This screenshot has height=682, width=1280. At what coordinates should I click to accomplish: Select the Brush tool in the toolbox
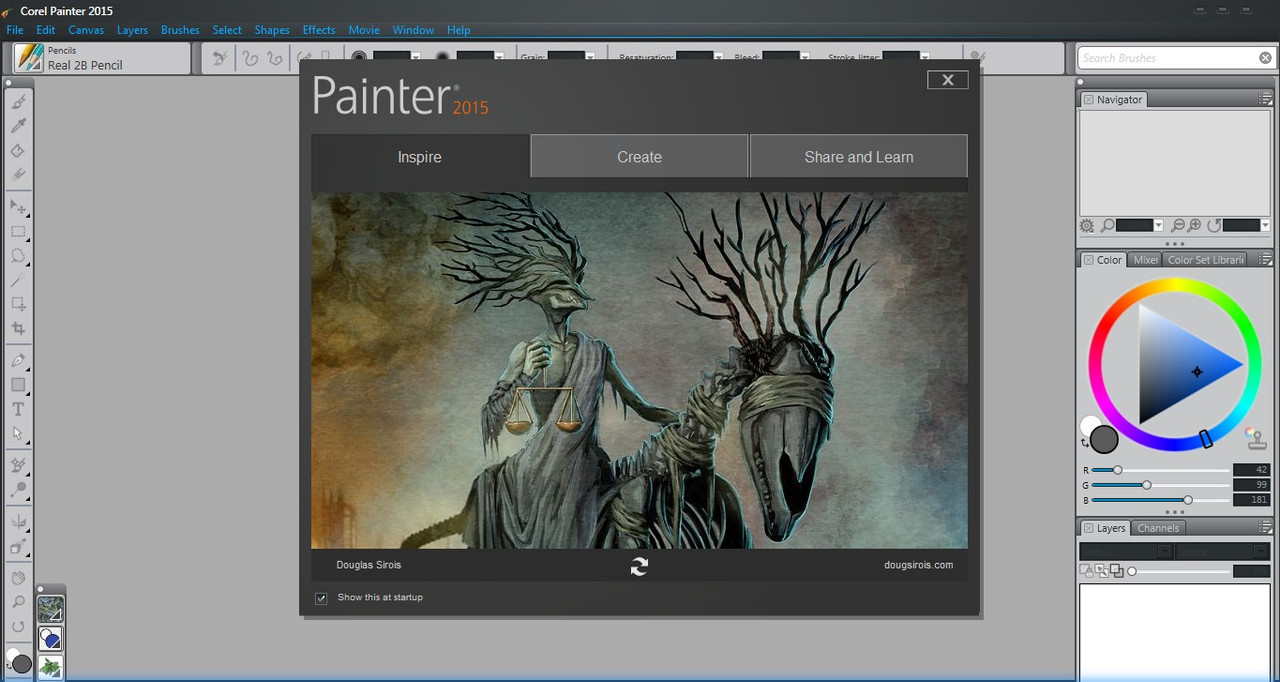(18, 102)
